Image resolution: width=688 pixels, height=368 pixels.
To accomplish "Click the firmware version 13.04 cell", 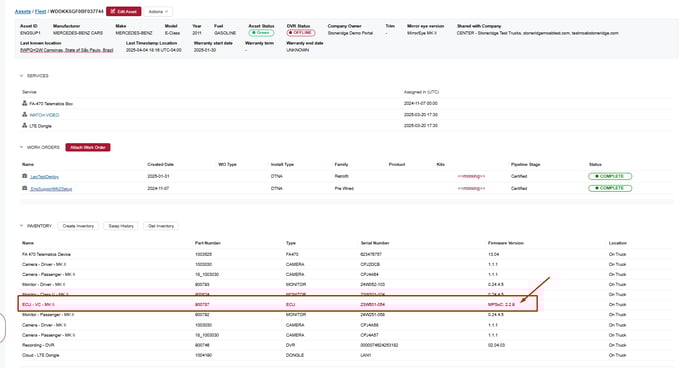I will click(493, 254).
